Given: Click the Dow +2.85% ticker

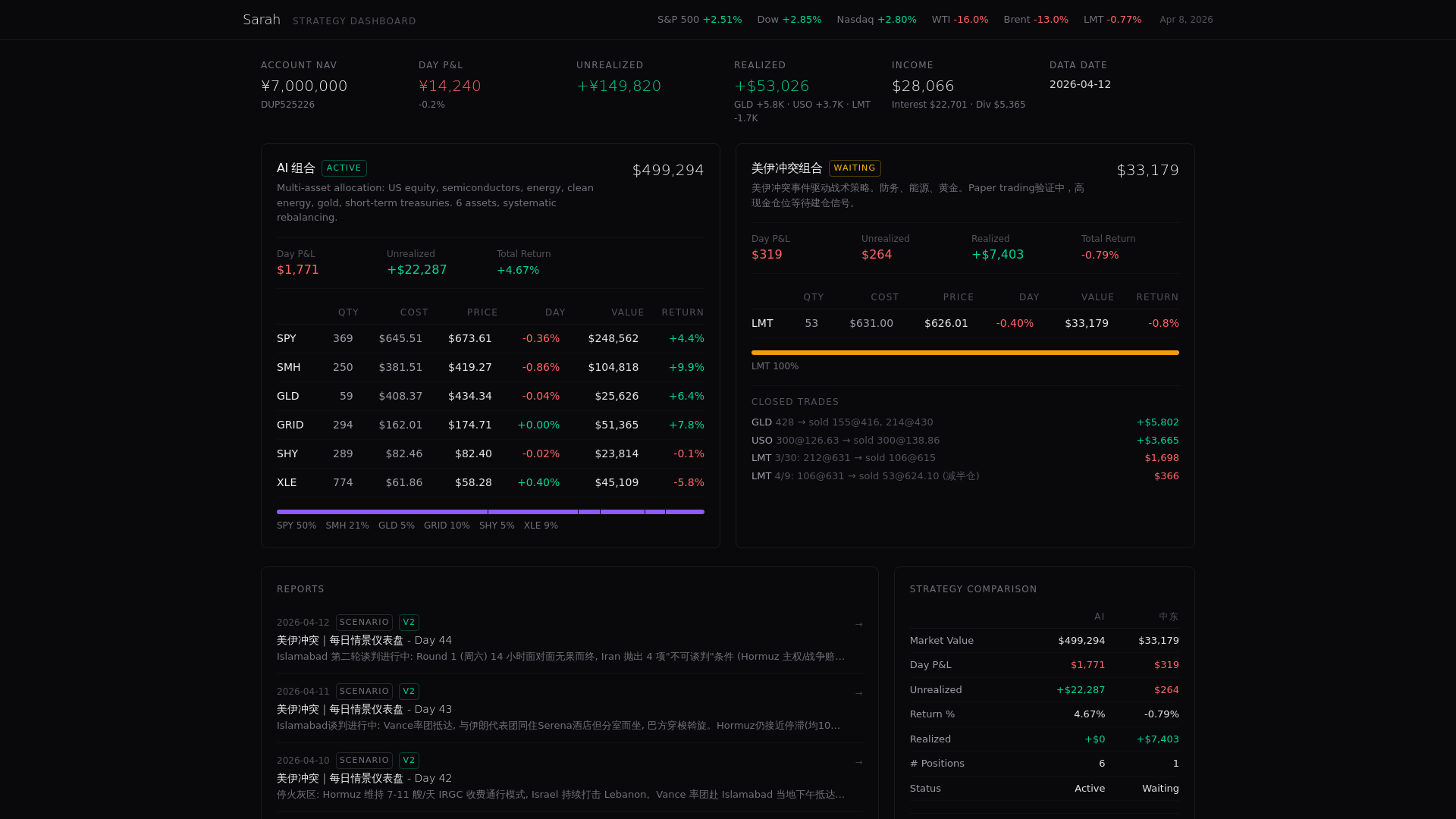Looking at the screenshot, I should pos(789,20).
